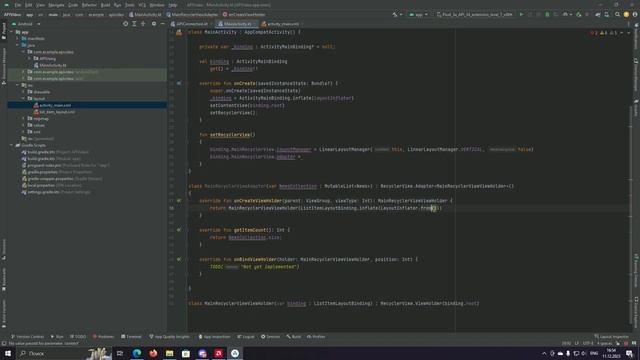This screenshot has height=360, width=640.
Task: Click the Select Opened File target icon
Action: click(125, 24)
